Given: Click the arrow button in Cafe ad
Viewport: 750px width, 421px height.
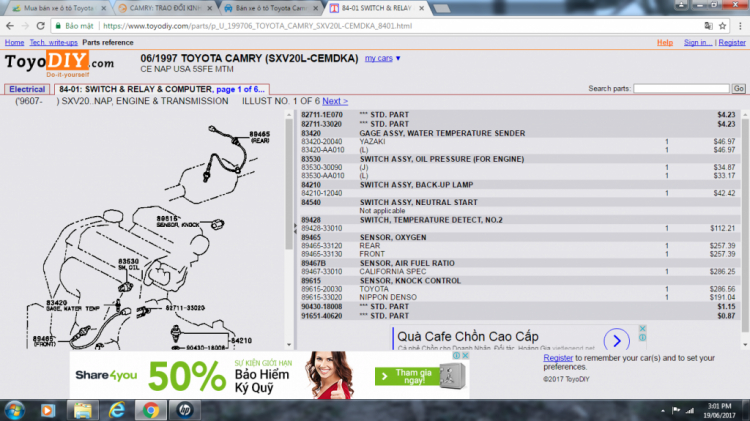Looking at the screenshot, I should (617, 340).
